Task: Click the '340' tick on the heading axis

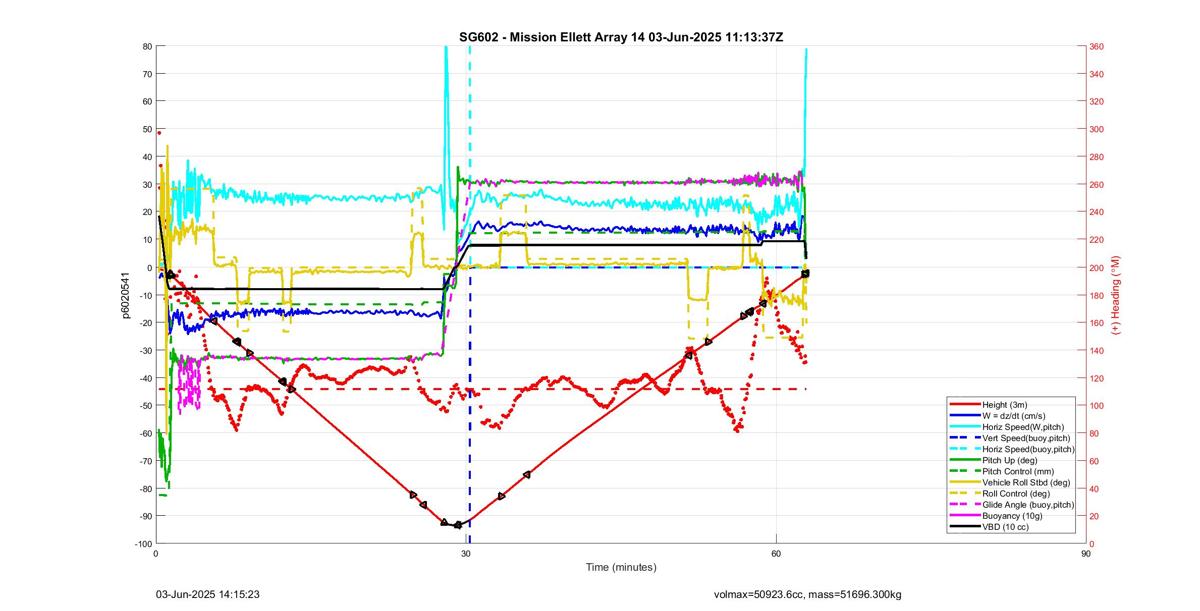Action: tap(1098, 74)
